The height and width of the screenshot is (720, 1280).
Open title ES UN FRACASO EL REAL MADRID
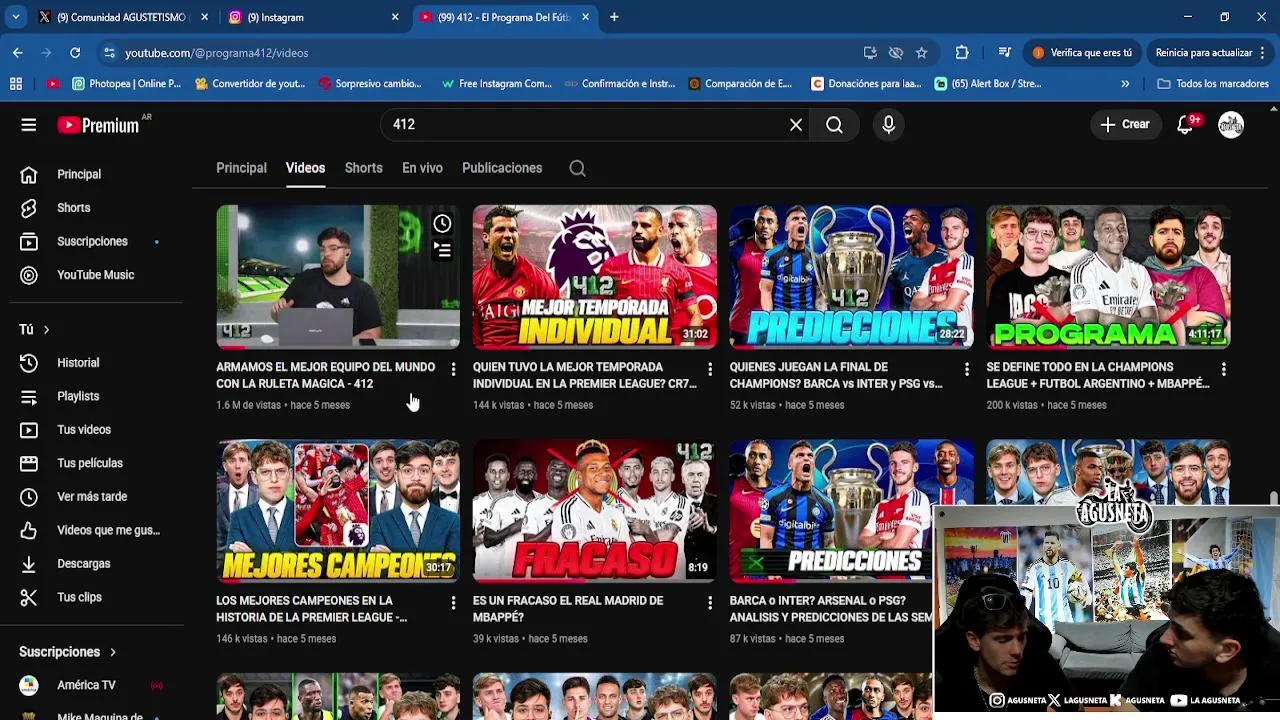(568, 609)
